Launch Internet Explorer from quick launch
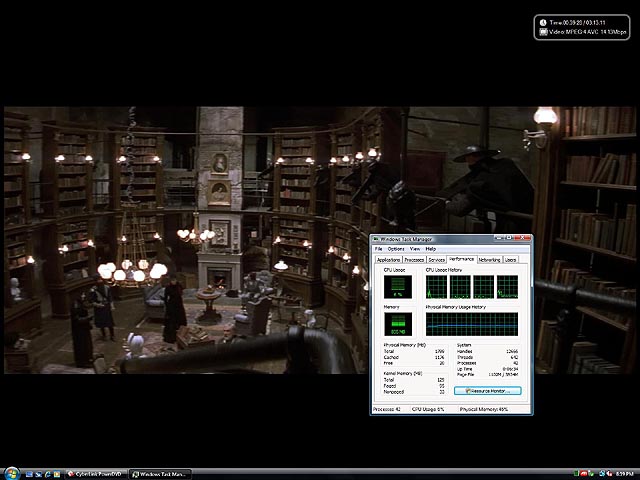640x480 pixels. pos(47,474)
